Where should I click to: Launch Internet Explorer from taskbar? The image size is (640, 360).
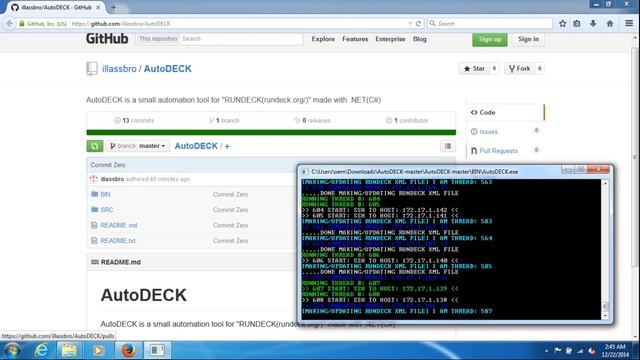(41, 350)
